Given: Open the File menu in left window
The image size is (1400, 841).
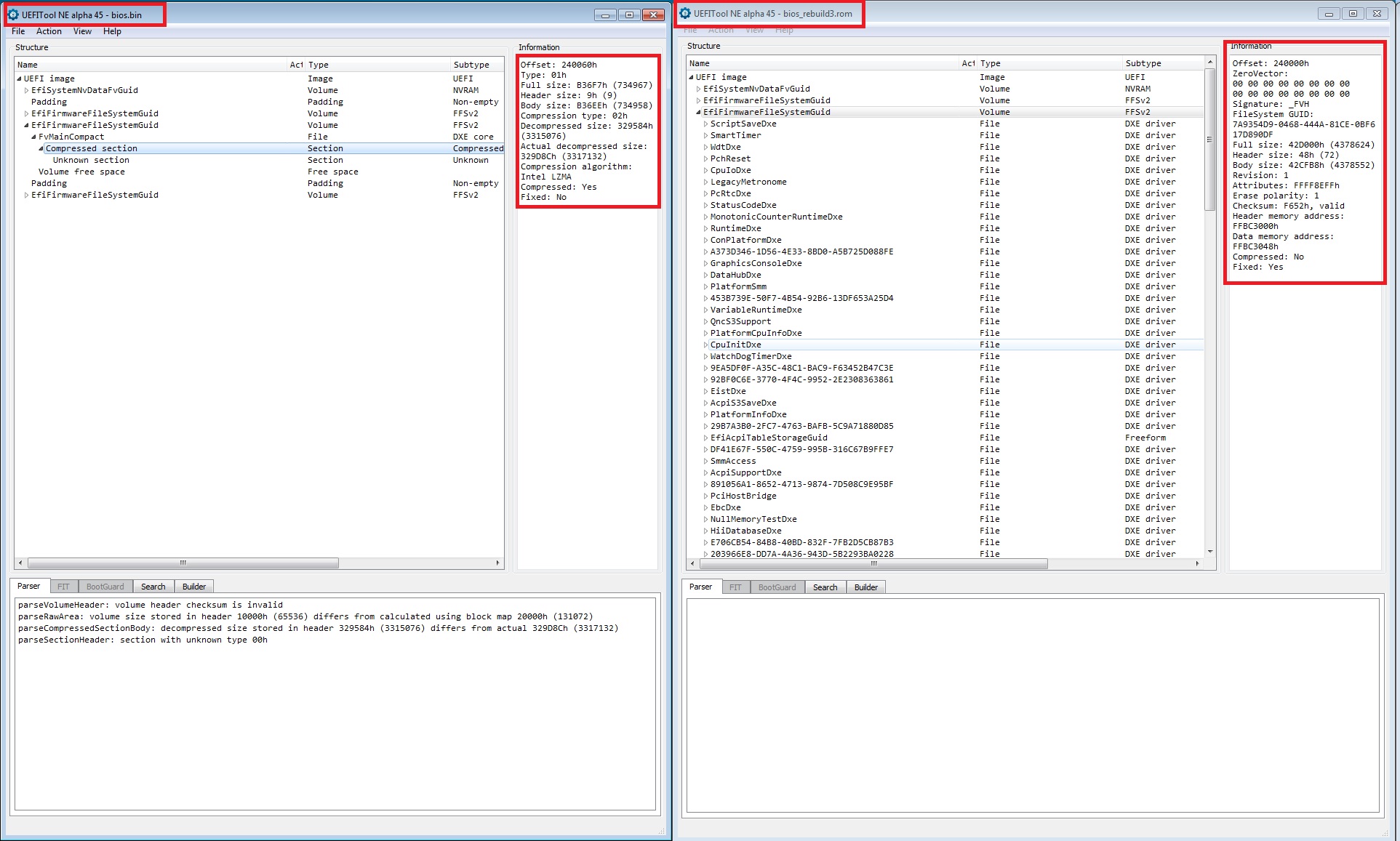Looking at the screenshot, I should 18,31.
